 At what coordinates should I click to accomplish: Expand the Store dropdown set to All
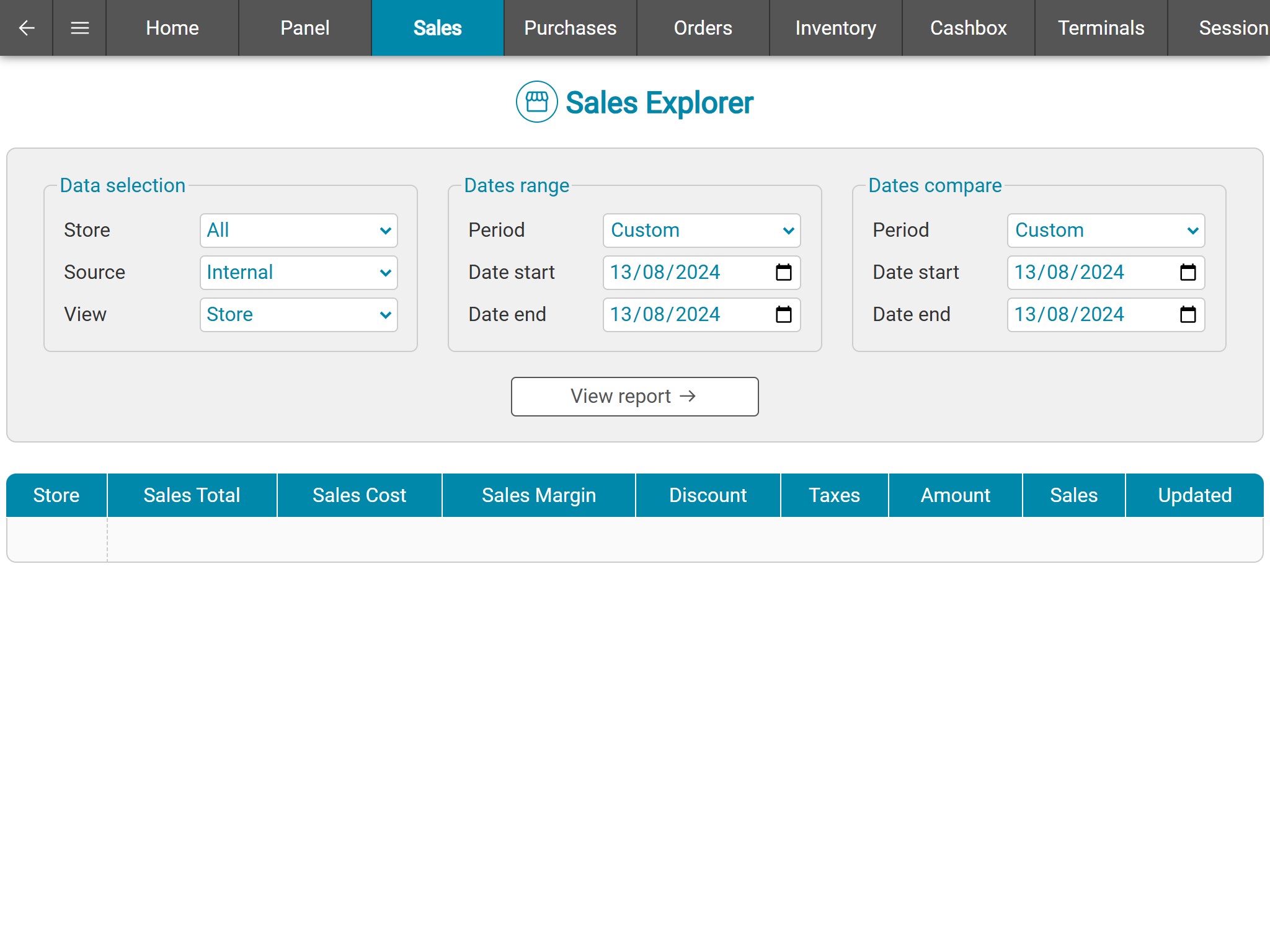298,231
